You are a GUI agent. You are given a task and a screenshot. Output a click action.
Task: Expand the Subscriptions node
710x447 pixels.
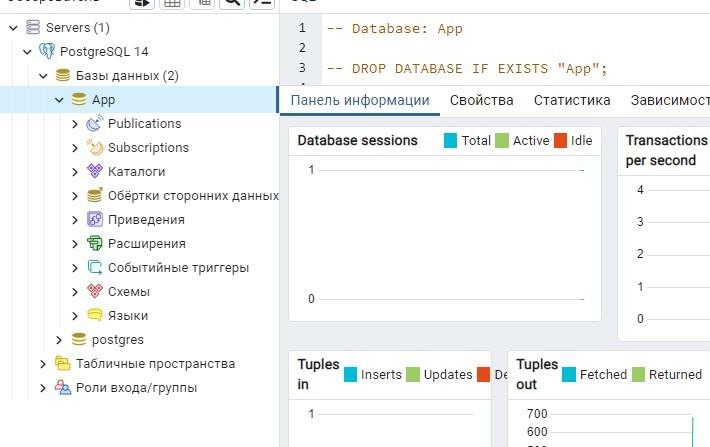click(75, 148)
